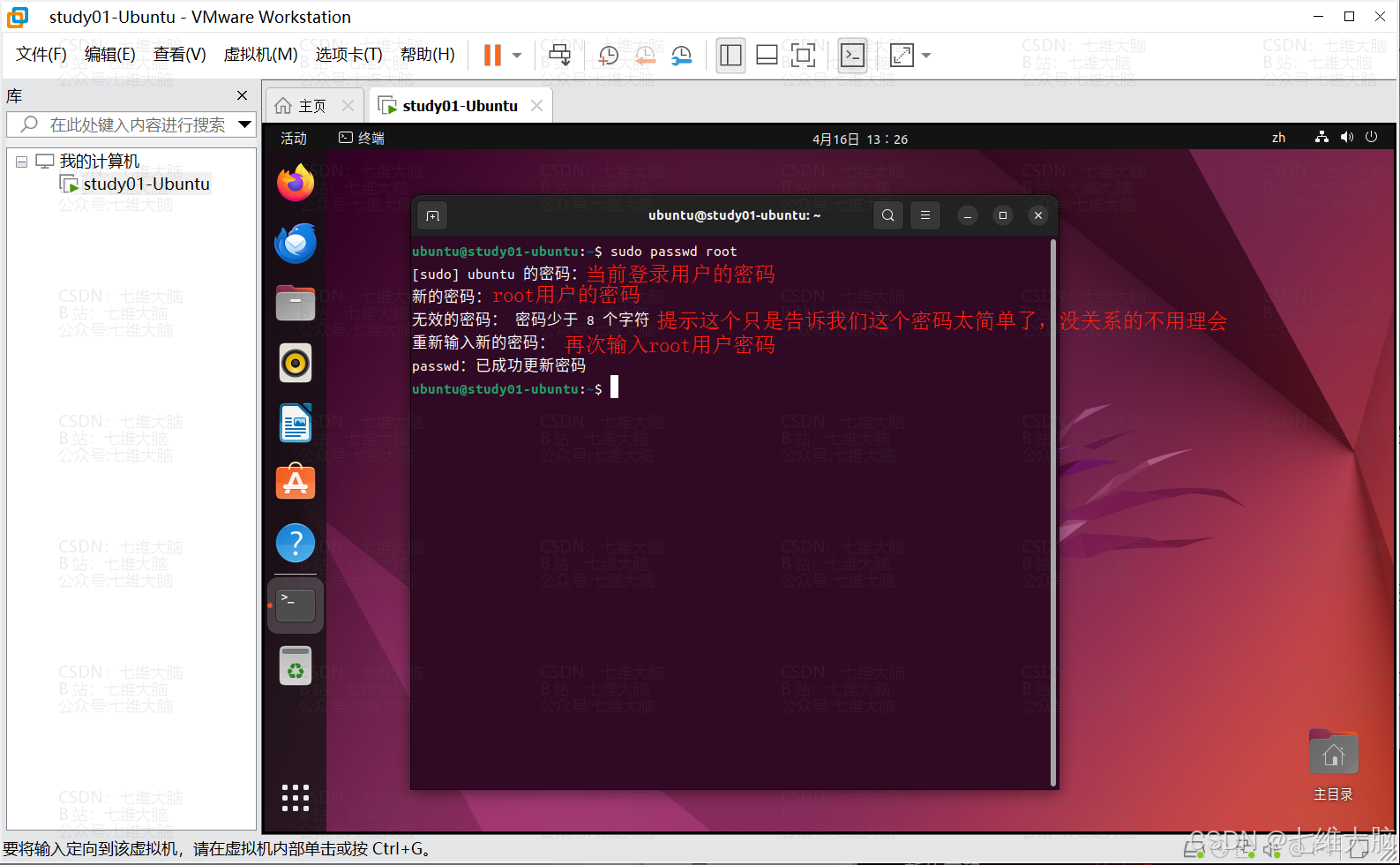Toggle the thumbnail bar view icon
Viewport: 1400px width, 865px height.
click(x=767, y=55)
